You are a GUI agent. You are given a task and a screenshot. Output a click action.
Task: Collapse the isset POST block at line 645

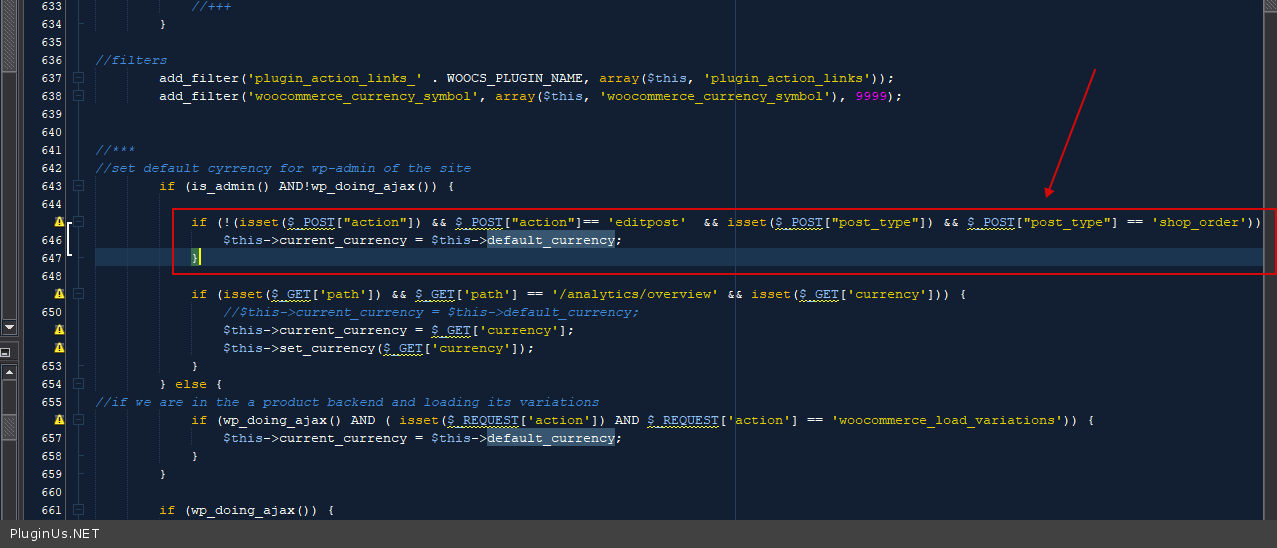(79, 222)
